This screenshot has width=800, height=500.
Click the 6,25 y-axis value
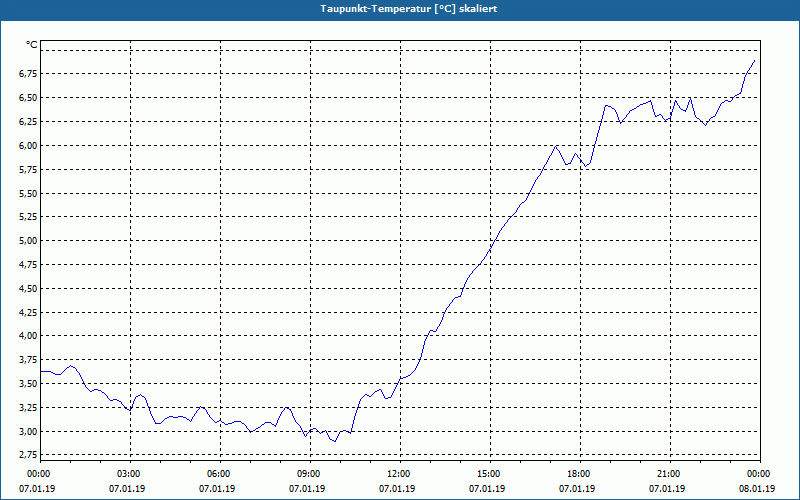click(x=28, y=122)
